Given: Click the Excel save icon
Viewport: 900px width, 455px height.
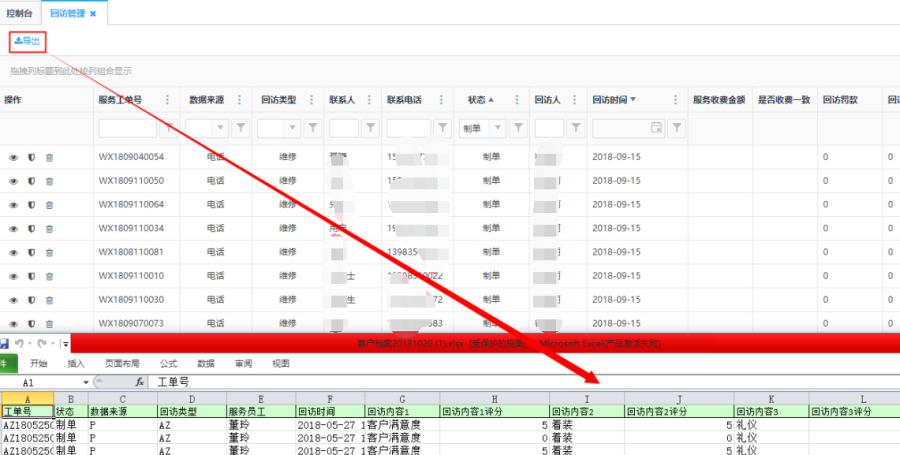Looking at the screenshot, I should click(x=6, y=344).
